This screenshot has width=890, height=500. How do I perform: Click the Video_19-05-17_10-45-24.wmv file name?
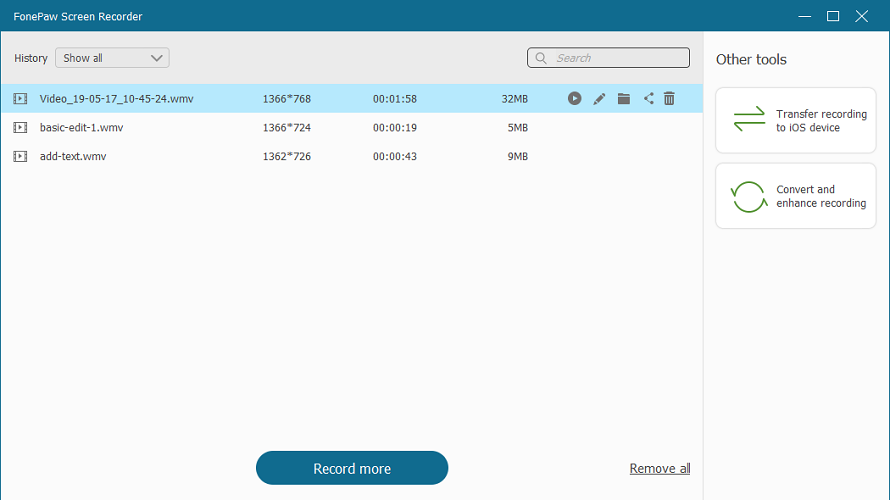click(116, 99)
